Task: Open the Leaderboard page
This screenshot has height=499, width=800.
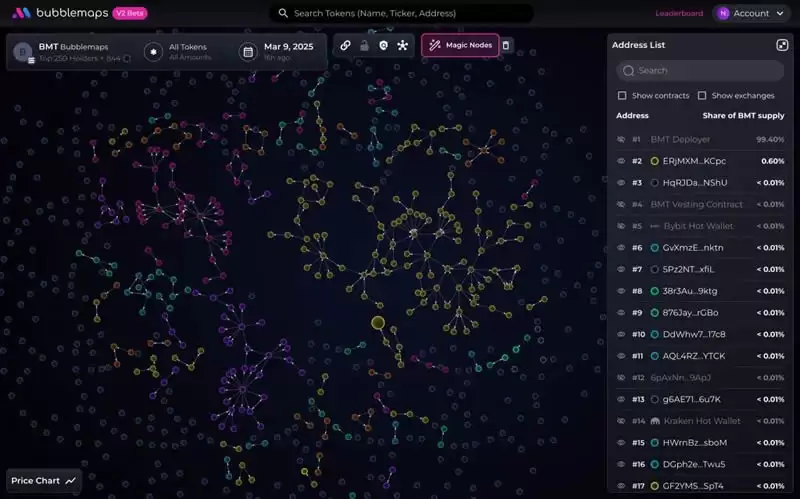Action: 679,13
